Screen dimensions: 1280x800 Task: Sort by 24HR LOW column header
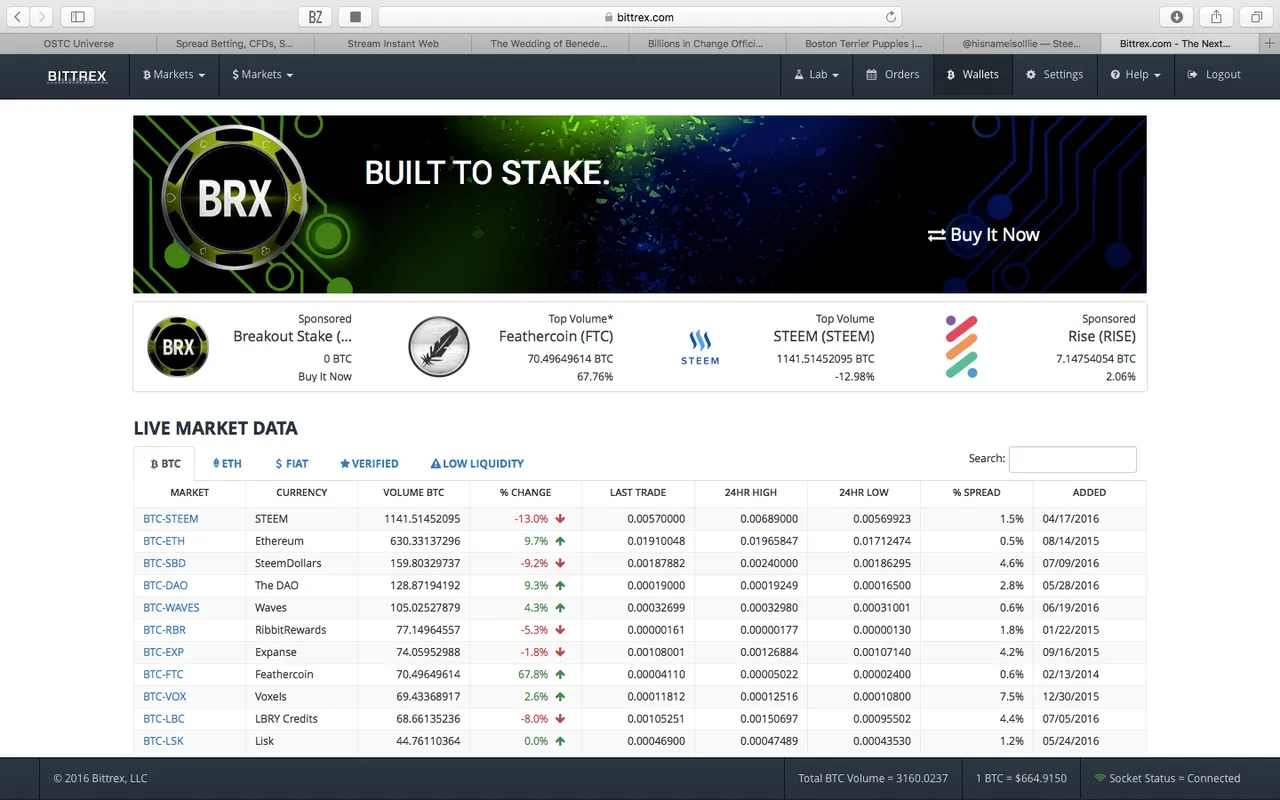[864, 493]
